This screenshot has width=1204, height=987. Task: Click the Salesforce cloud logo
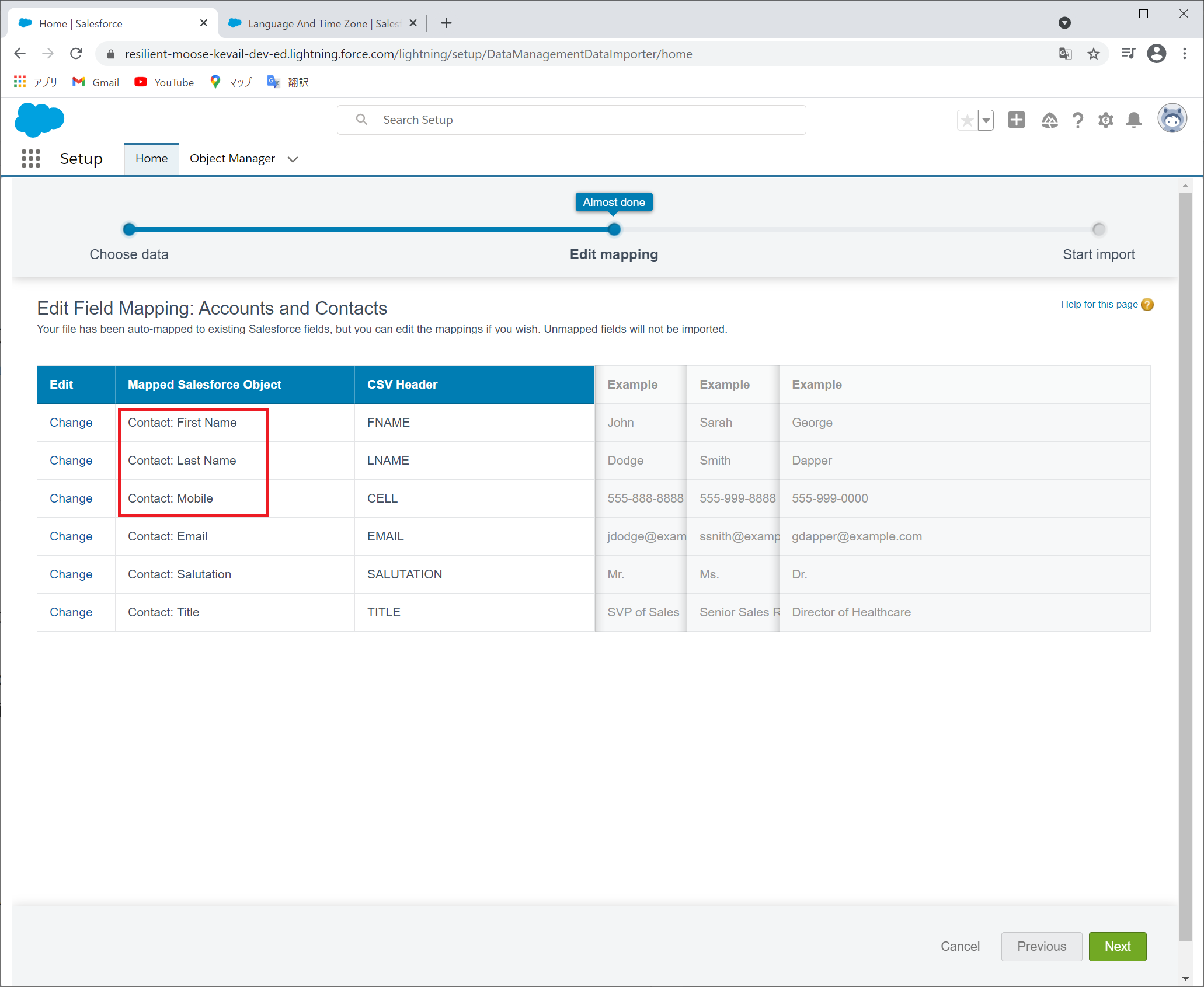tap(39, 120)
